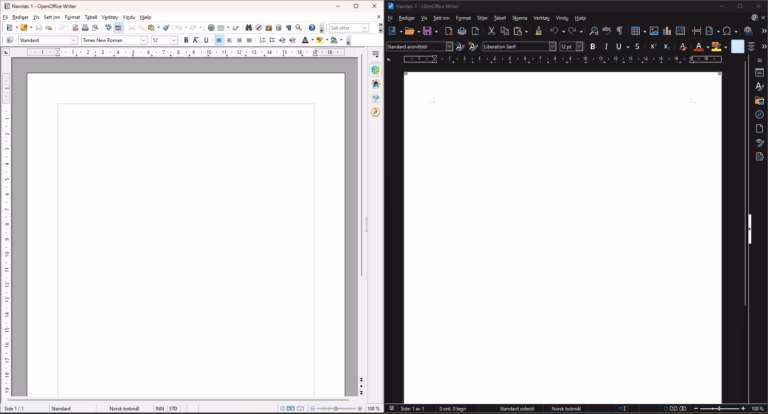Click the zoom slider in OpenOffice status bar
Screen dimensions: 768x414
point(336,409)
